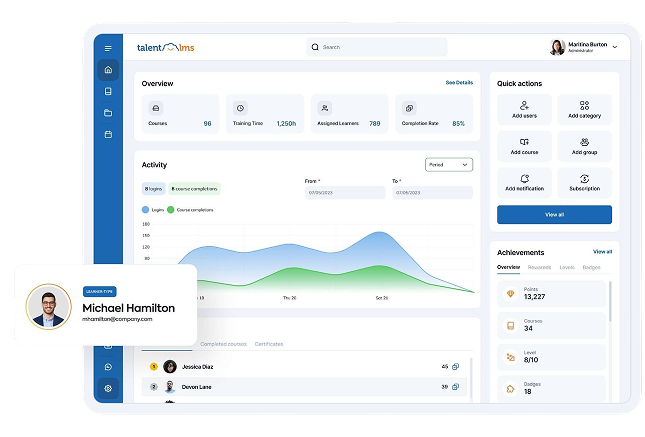Click Add course quick action
This screenshot has height=437, width=645.
(x=524, y=146)
